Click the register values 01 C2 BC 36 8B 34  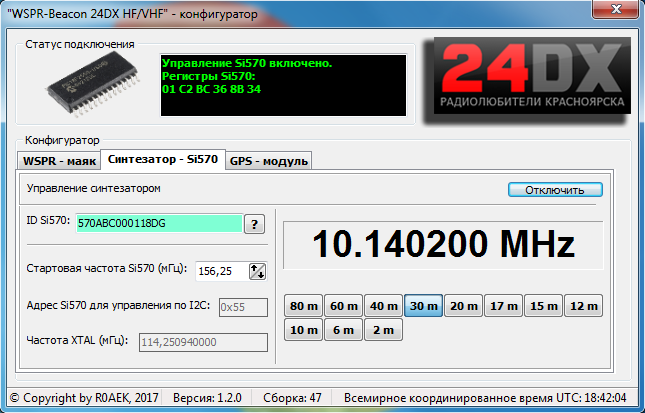click(x=211, y=89)
